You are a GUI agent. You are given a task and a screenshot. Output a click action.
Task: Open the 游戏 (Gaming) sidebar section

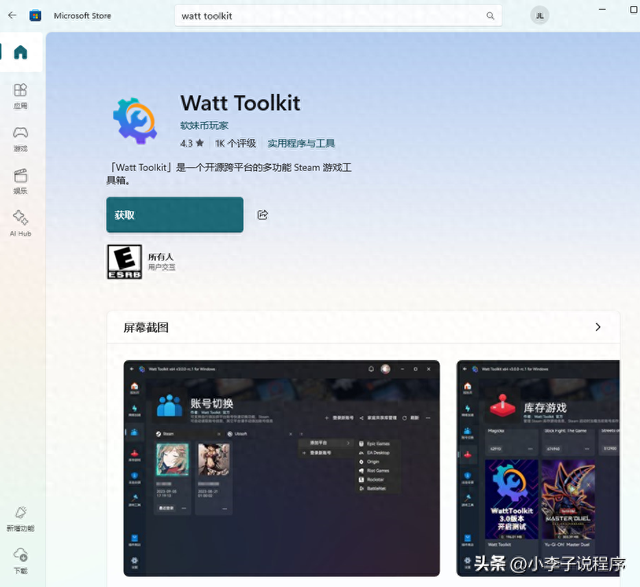(20, 139)
